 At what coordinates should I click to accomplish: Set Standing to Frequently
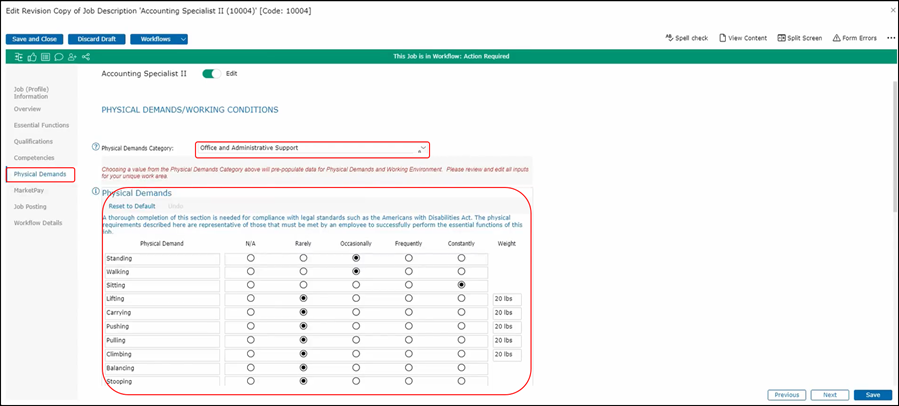coord(408,258)
